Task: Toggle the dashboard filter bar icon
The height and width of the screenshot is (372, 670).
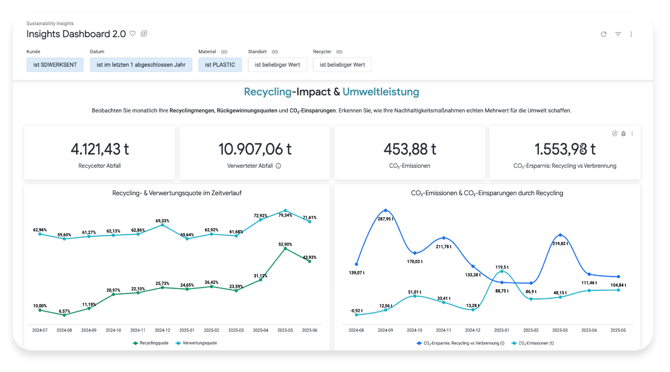Action: (618, 34)
